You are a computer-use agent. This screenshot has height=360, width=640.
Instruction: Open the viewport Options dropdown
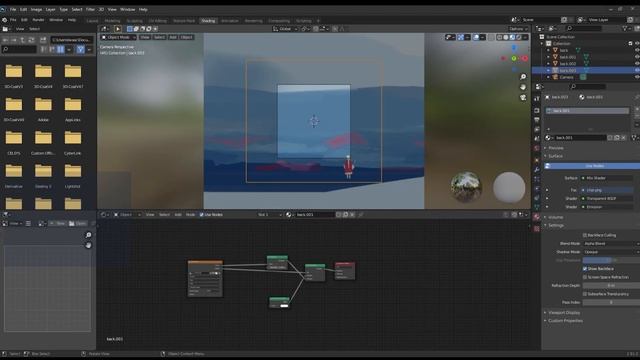[518, 29]
